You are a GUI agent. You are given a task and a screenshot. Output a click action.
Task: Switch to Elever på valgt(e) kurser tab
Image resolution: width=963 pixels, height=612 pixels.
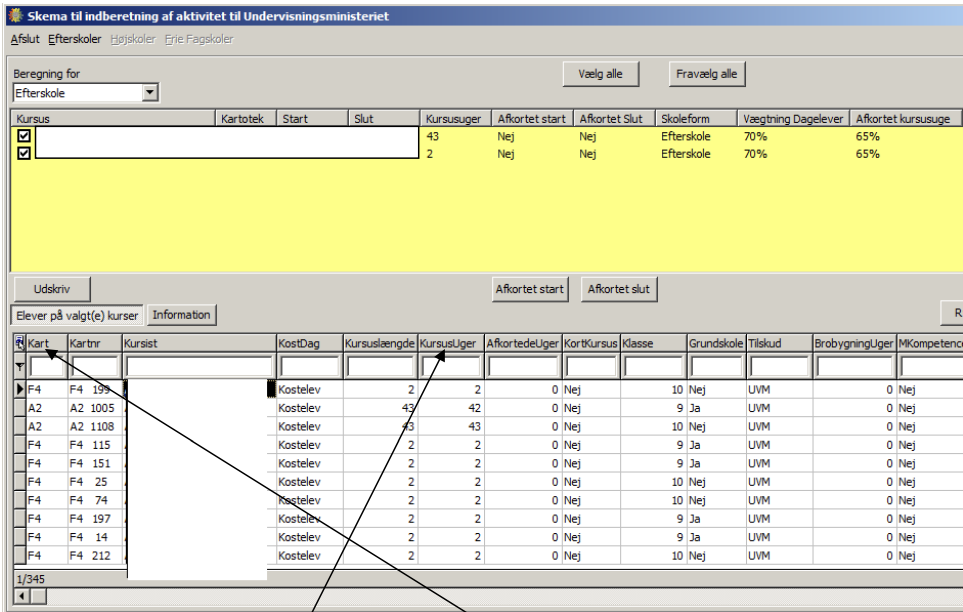click(77, 315)
